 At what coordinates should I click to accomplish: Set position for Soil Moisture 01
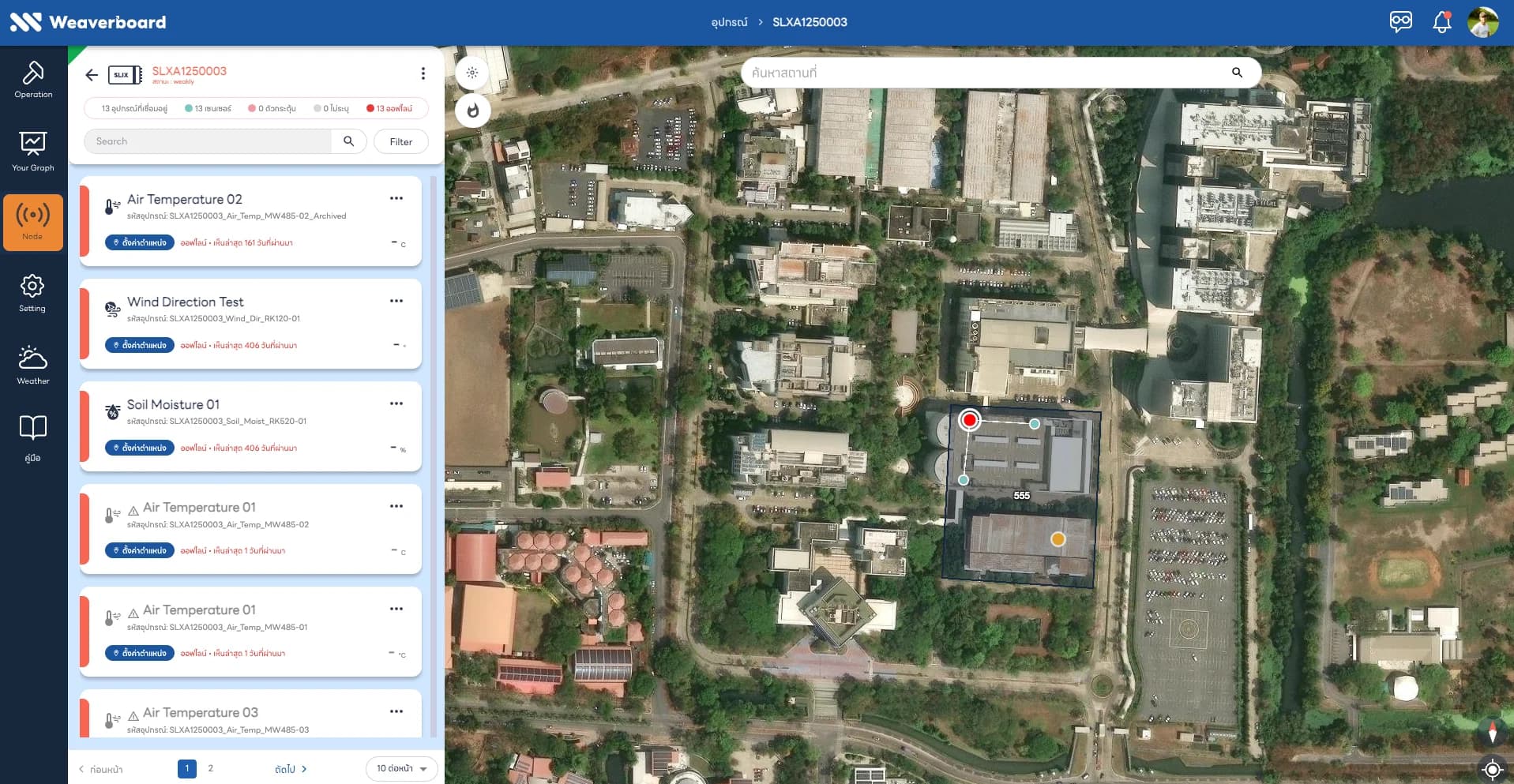click(140, 448)
